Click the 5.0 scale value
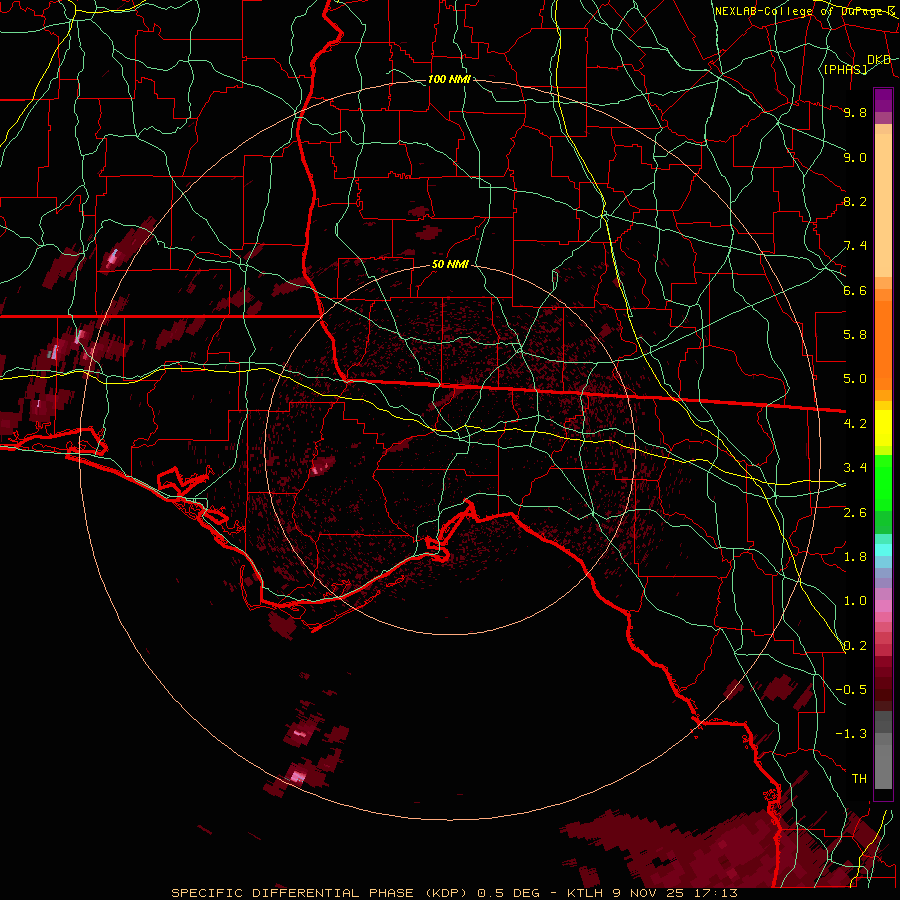 [x=855, y=379]
